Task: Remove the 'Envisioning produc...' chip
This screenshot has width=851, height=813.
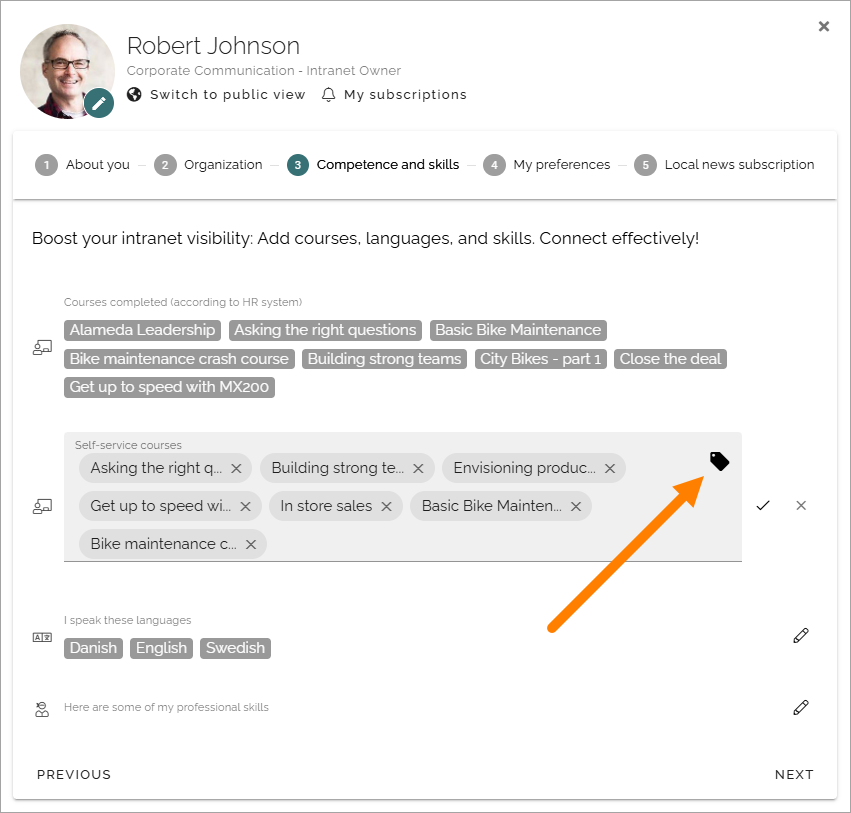Action: 610,468
